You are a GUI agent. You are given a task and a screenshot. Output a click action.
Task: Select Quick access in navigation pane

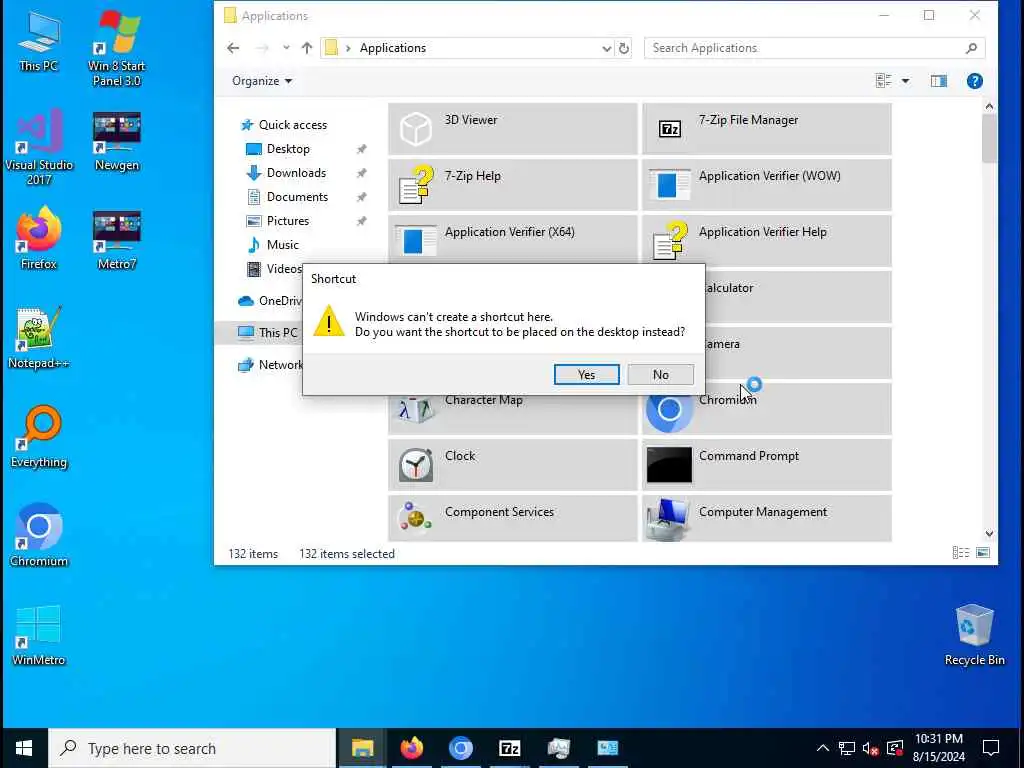(293, 125)
